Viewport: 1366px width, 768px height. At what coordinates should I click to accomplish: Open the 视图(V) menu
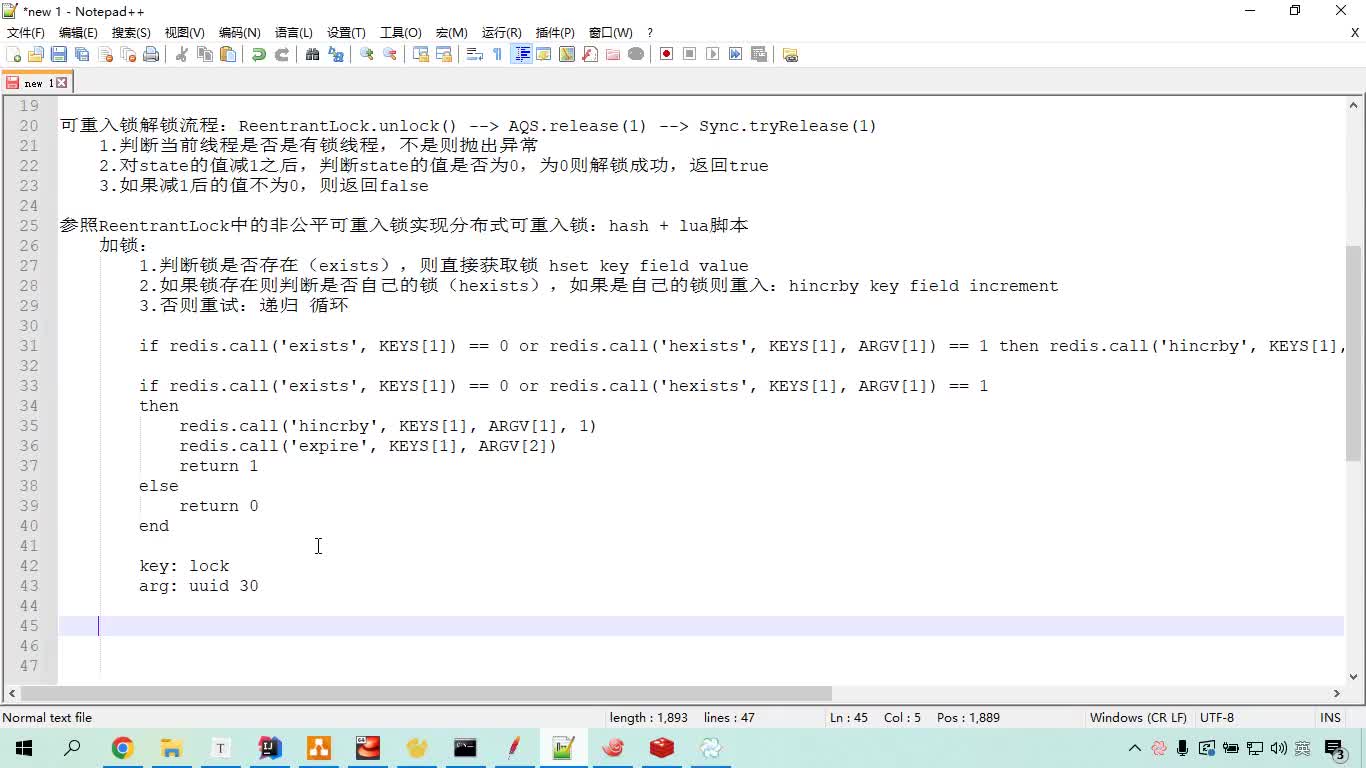pyautogui.click(x=185, y=33)
